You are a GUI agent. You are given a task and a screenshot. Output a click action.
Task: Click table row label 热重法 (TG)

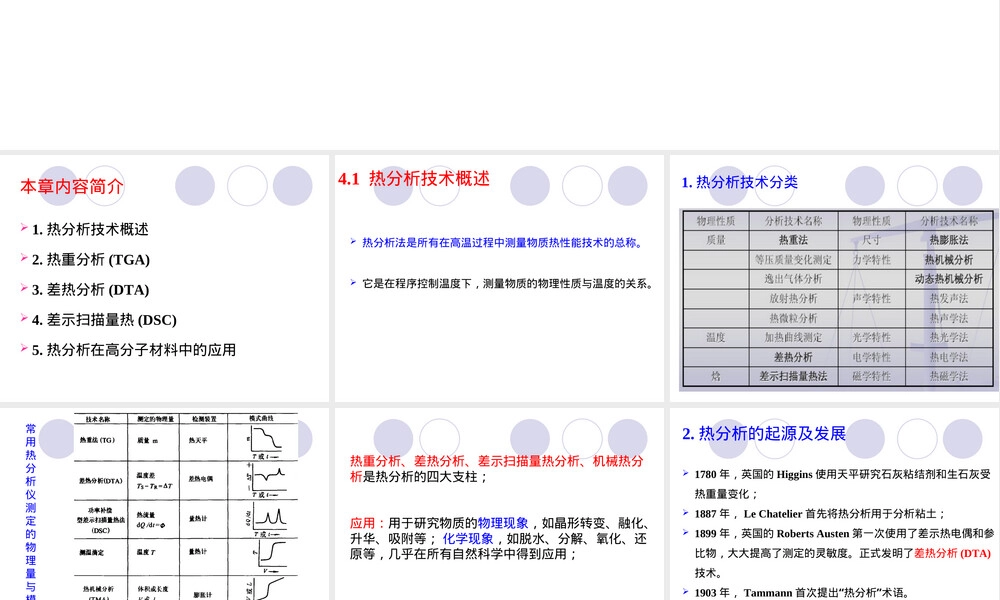97,440
